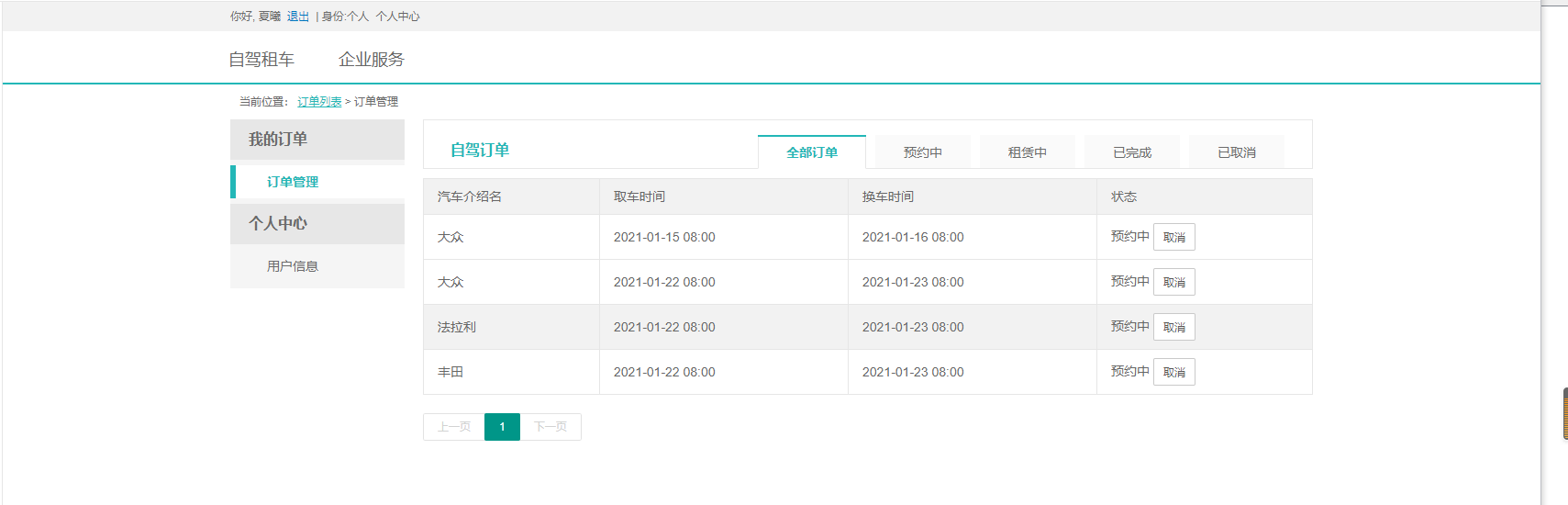The image size is (1568, 505).
Task: Open 个人中心 in top bar
Action: [x=397, y=17]
